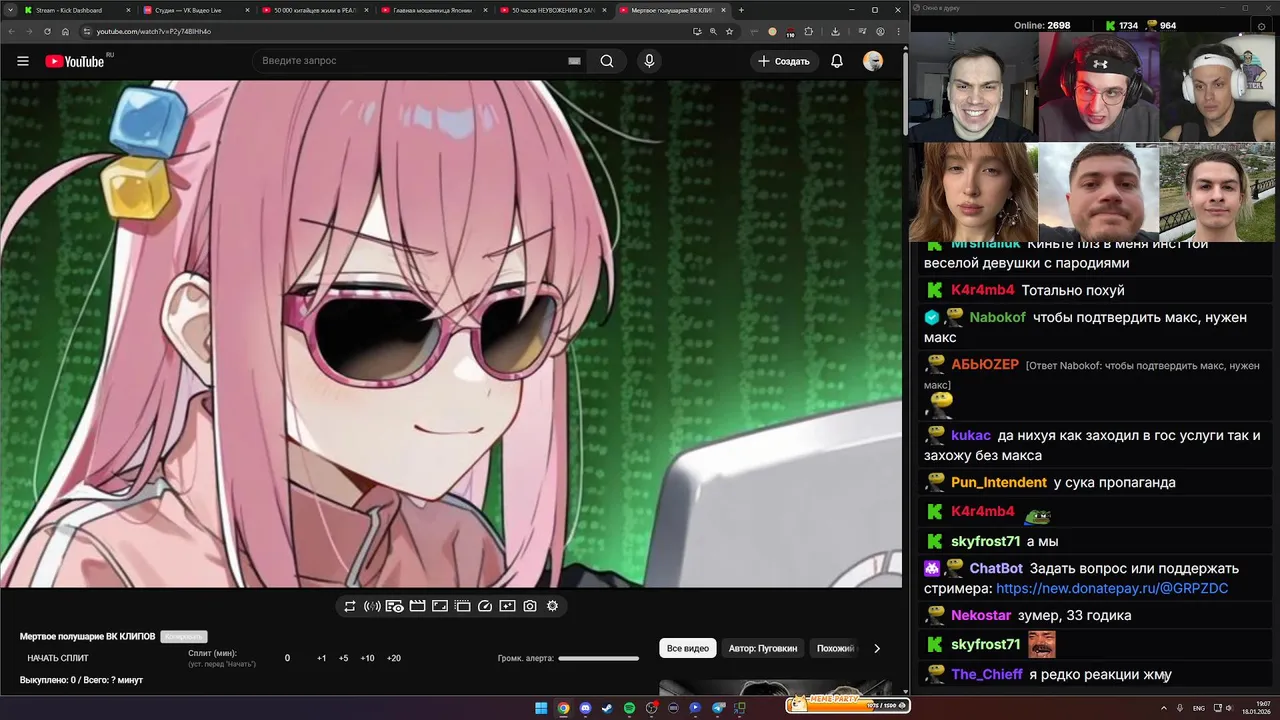
Task: Toggle the loop icon in player toolbar
Action: [x=349, y=606]
